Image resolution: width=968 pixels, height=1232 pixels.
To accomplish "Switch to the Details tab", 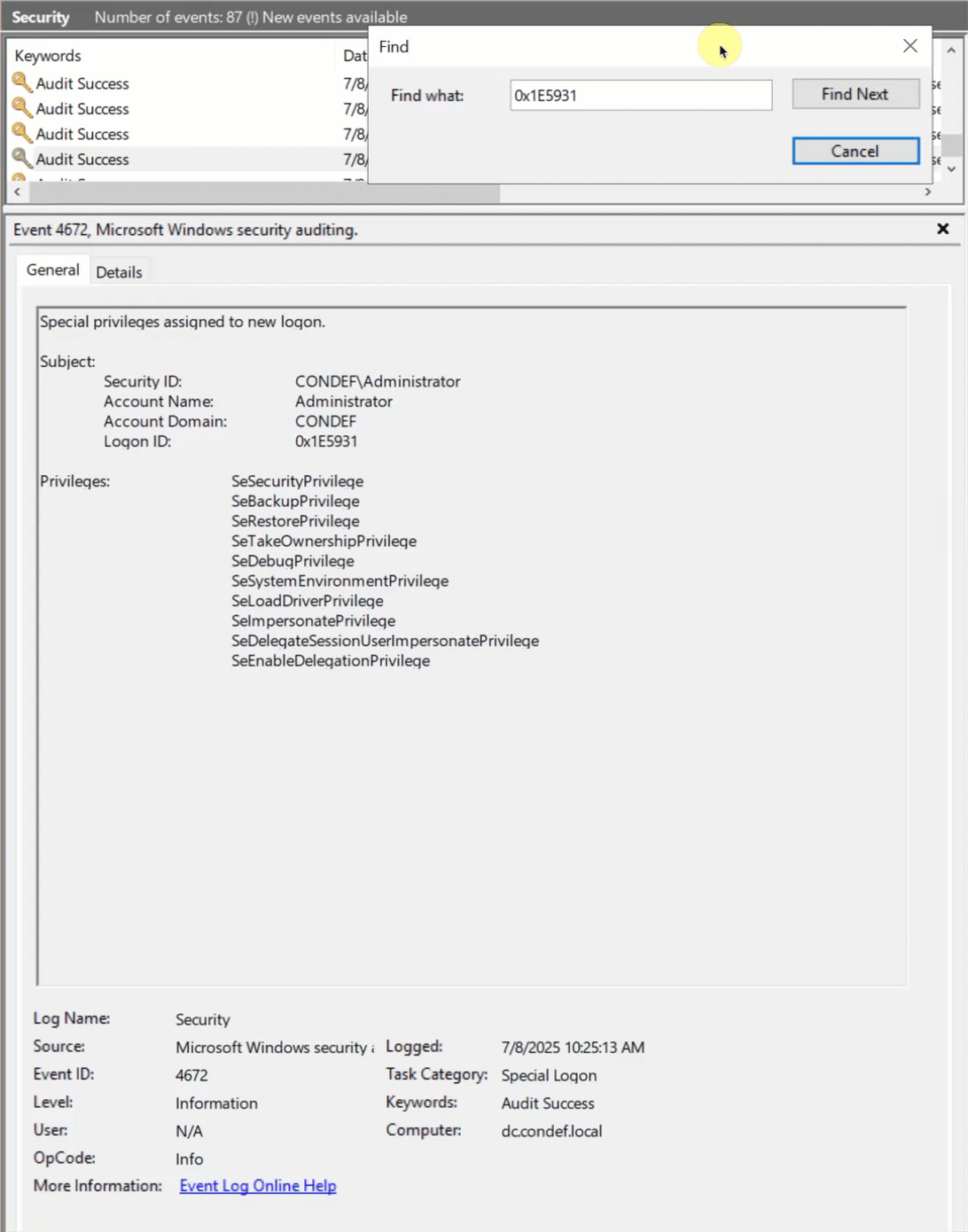I will (x=119, y=272).
